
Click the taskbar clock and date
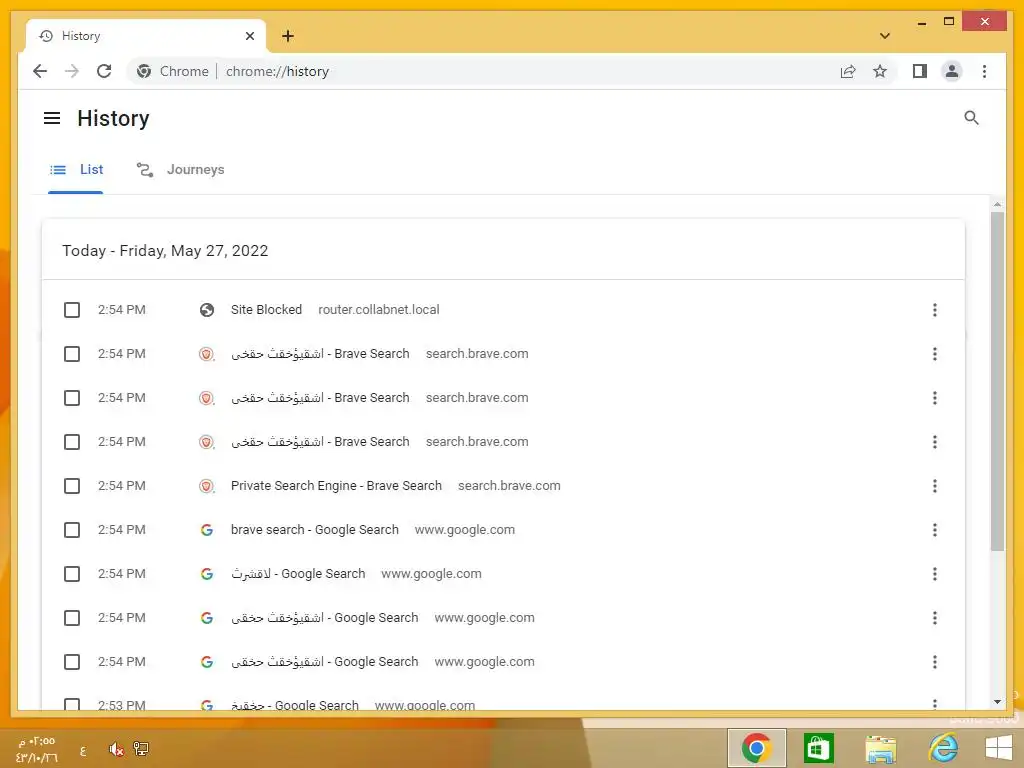(37, 750)
